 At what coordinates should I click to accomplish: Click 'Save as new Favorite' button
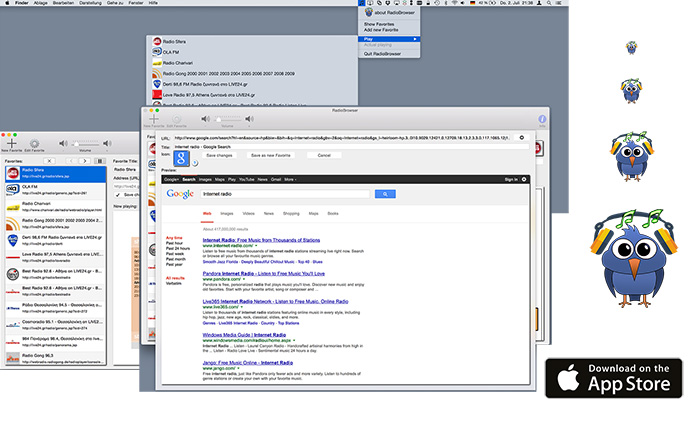click(x=271, y=155)
